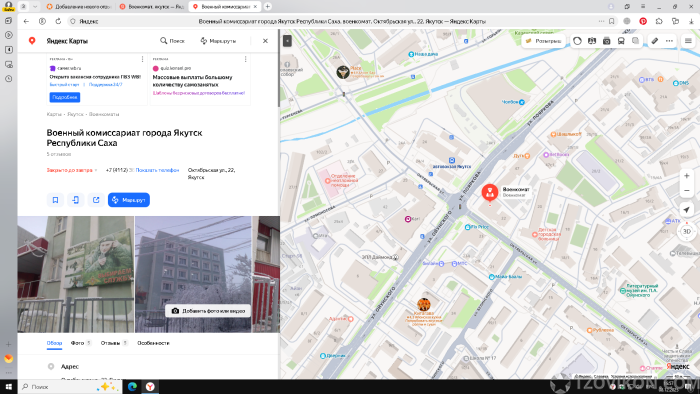The width and height of the screenshot is (700, 394).
Task: Open the sidebar video play icon
Action: 8,35
